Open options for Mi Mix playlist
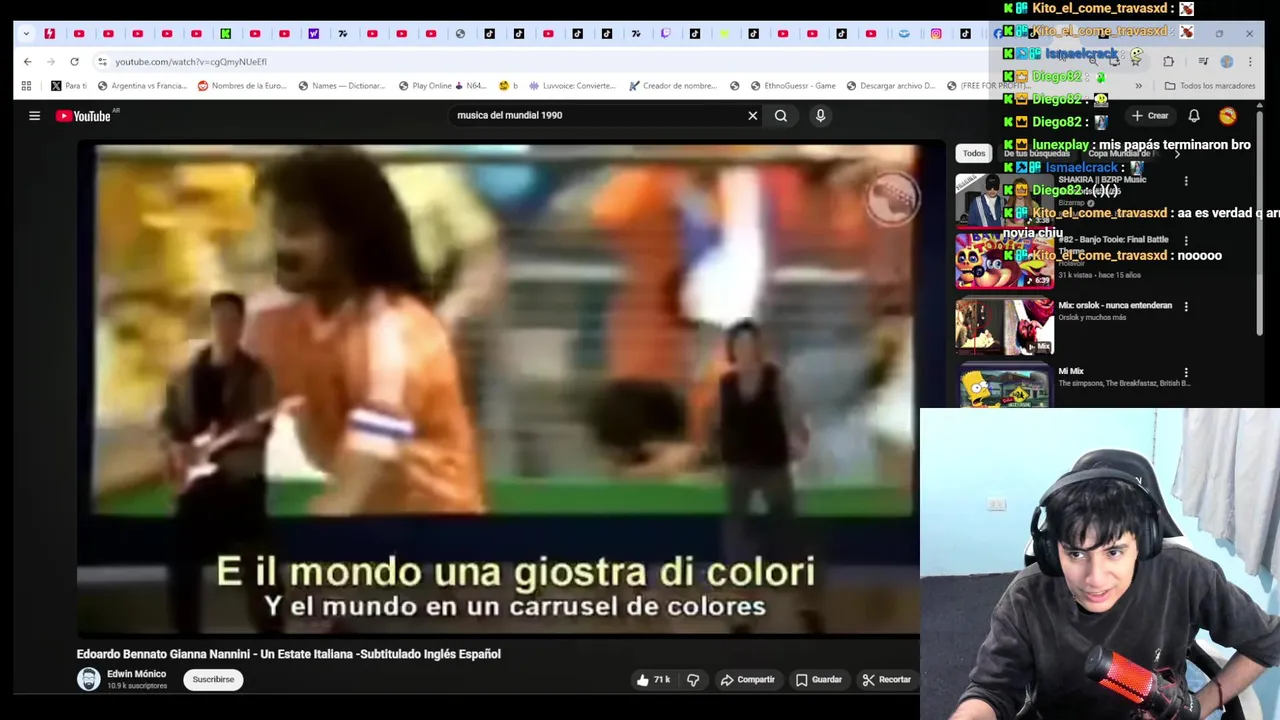The image size is (1280, 720). pos(1186,372)
